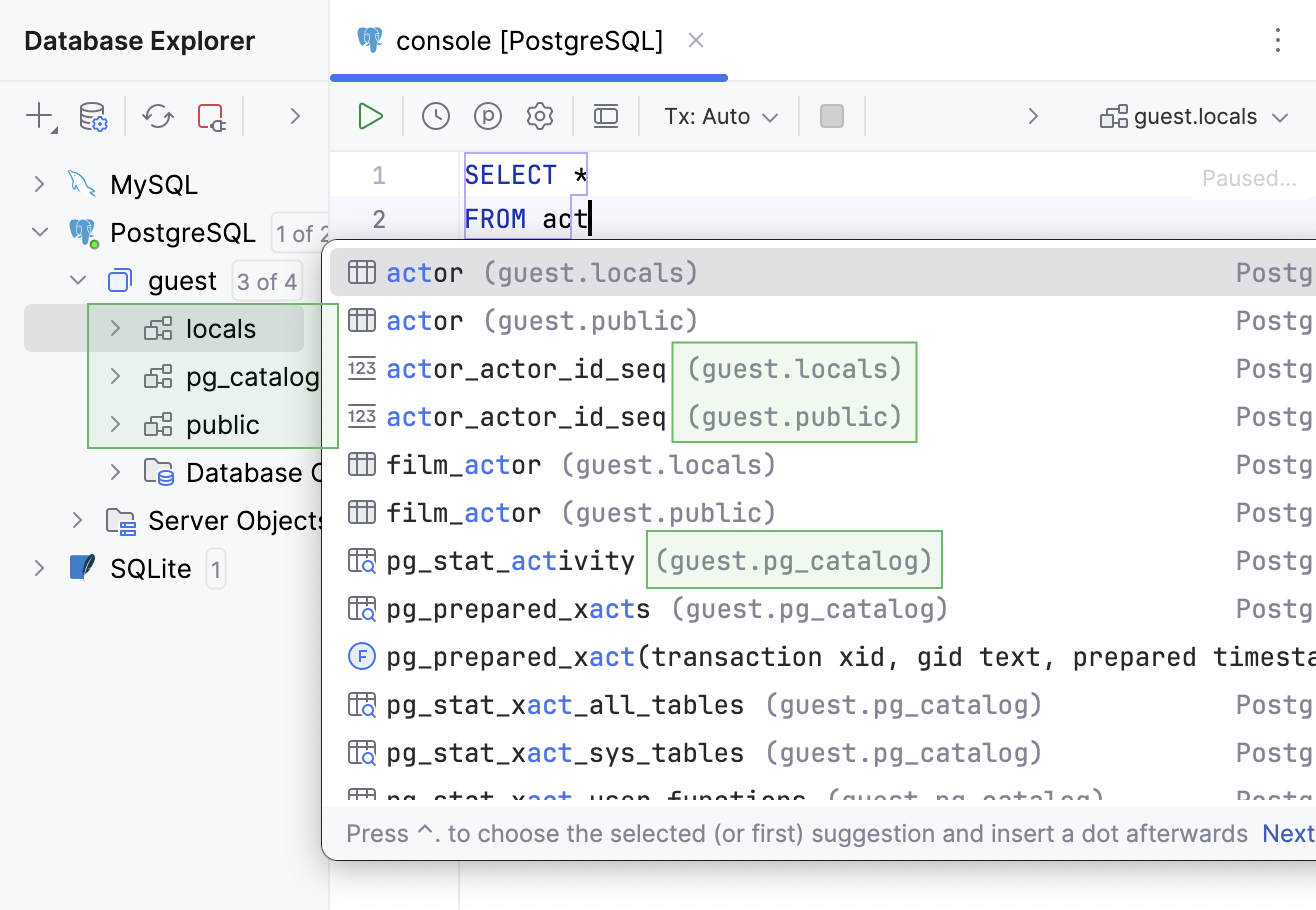Expand the SQLite data source node
Screen dimensions: 1316x910
pos(39,568)
